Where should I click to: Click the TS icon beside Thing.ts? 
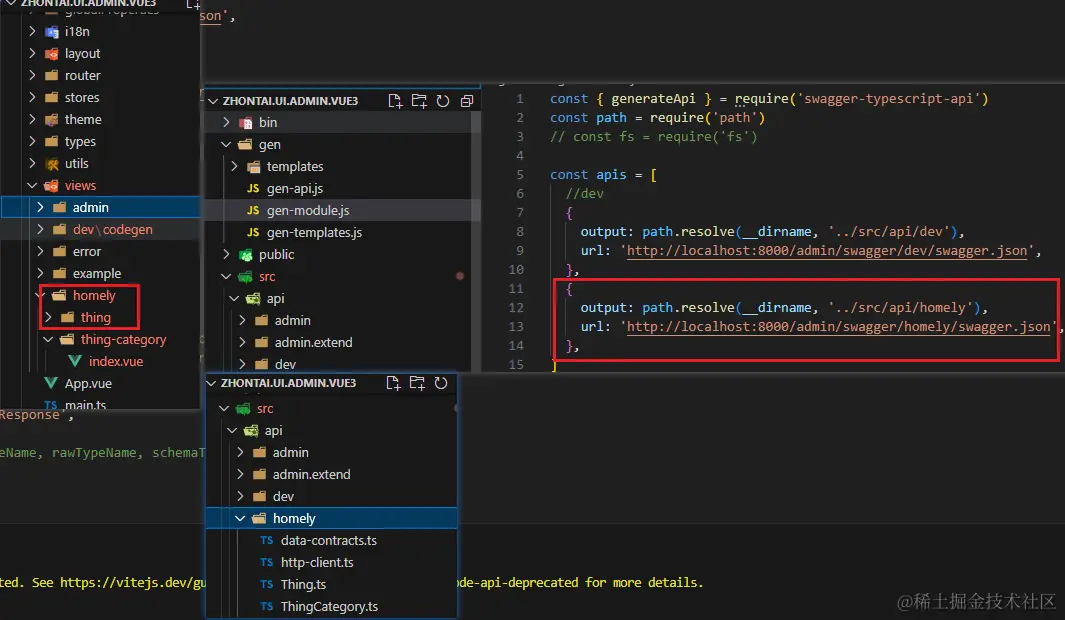click(267, 584)
